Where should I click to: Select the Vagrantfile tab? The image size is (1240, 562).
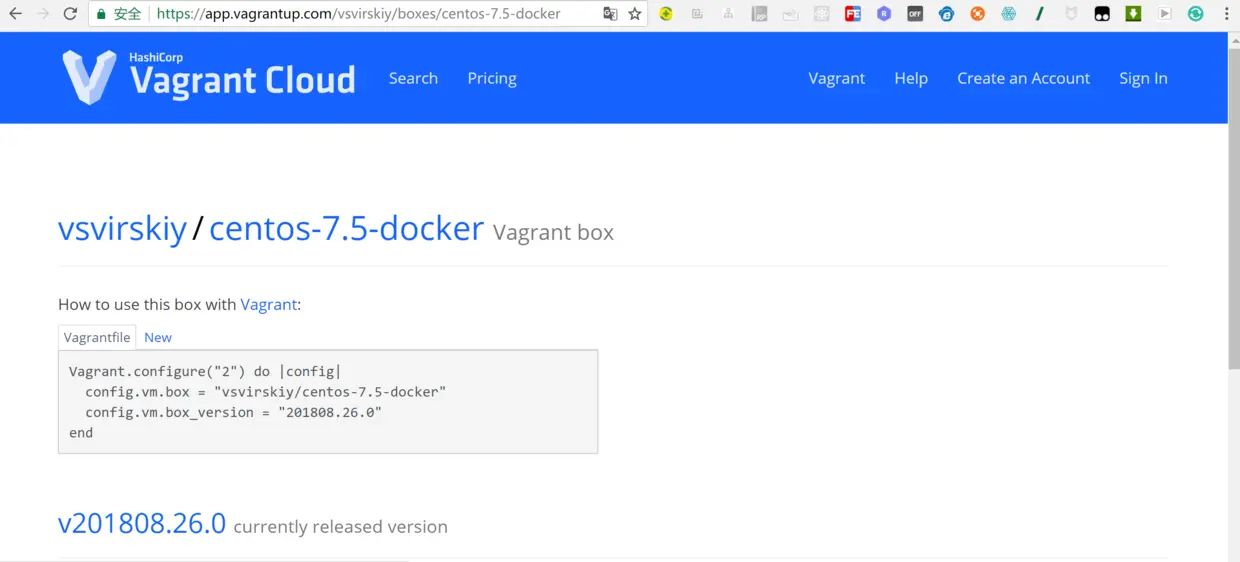tap(97, 337)
